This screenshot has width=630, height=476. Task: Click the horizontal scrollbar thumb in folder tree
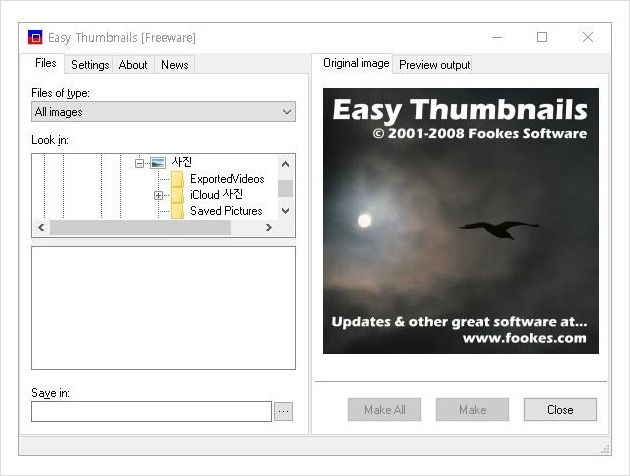point(140,227)
